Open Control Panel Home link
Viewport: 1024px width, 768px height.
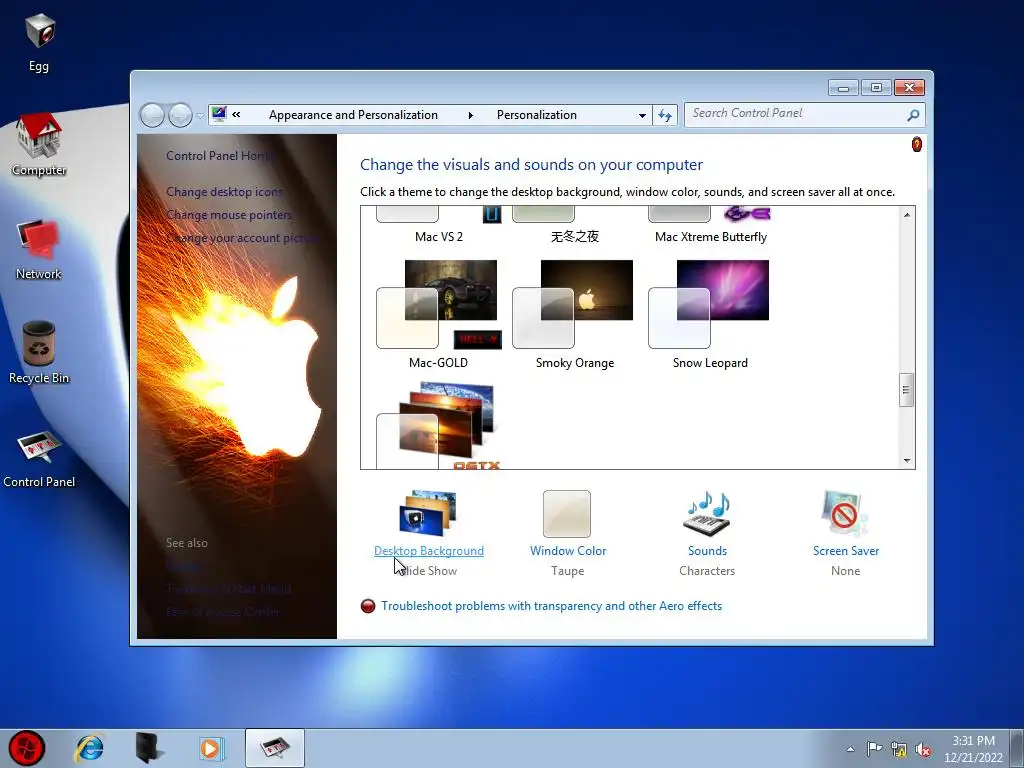tap(219, 155)
